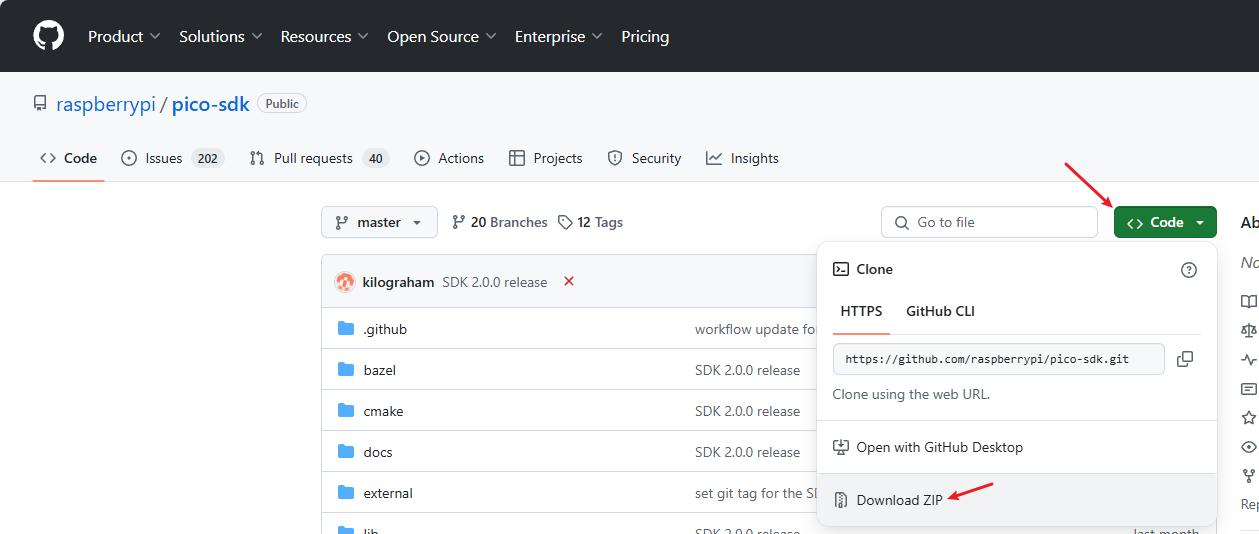Click the cmake folder icon
Image resolution: width=1259 pixels, height=534 pixels.
tap(346, 411)
